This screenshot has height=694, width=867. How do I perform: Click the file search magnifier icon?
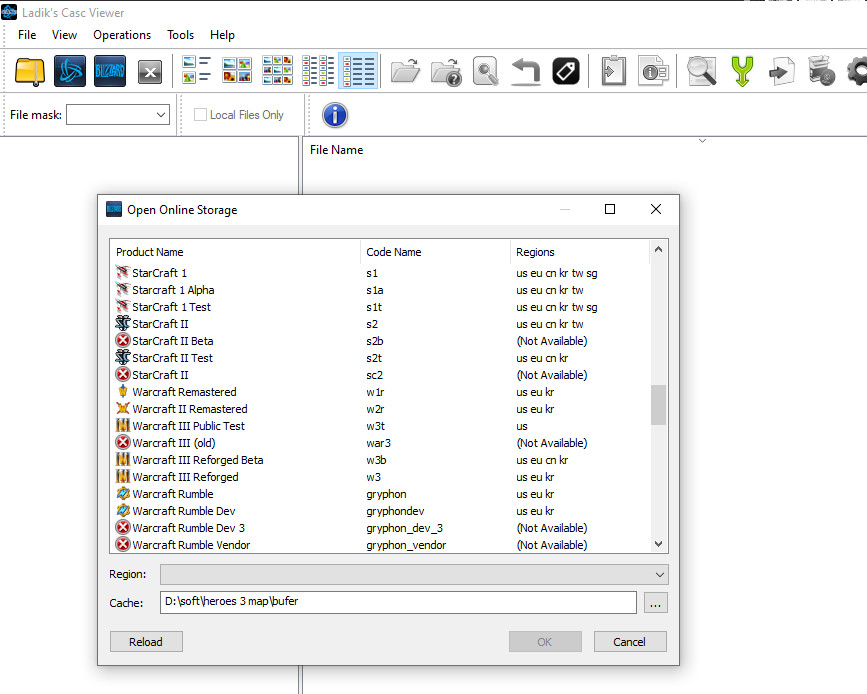[x=485, y=71]
